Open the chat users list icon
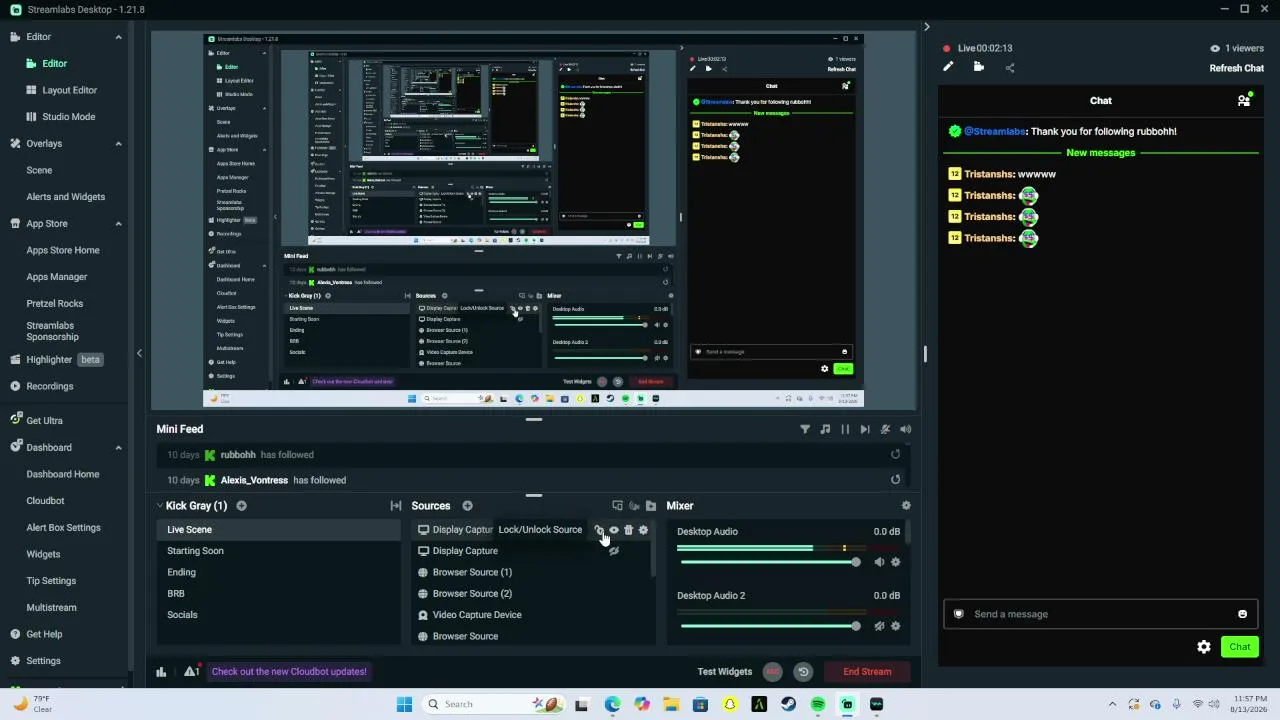Screen dimensions: 1280x720 click(1244, 100)
